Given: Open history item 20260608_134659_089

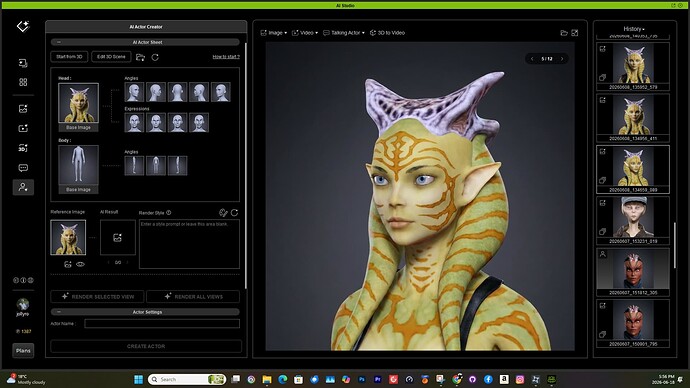Looking at the screenshot, I should pos(633,169).
